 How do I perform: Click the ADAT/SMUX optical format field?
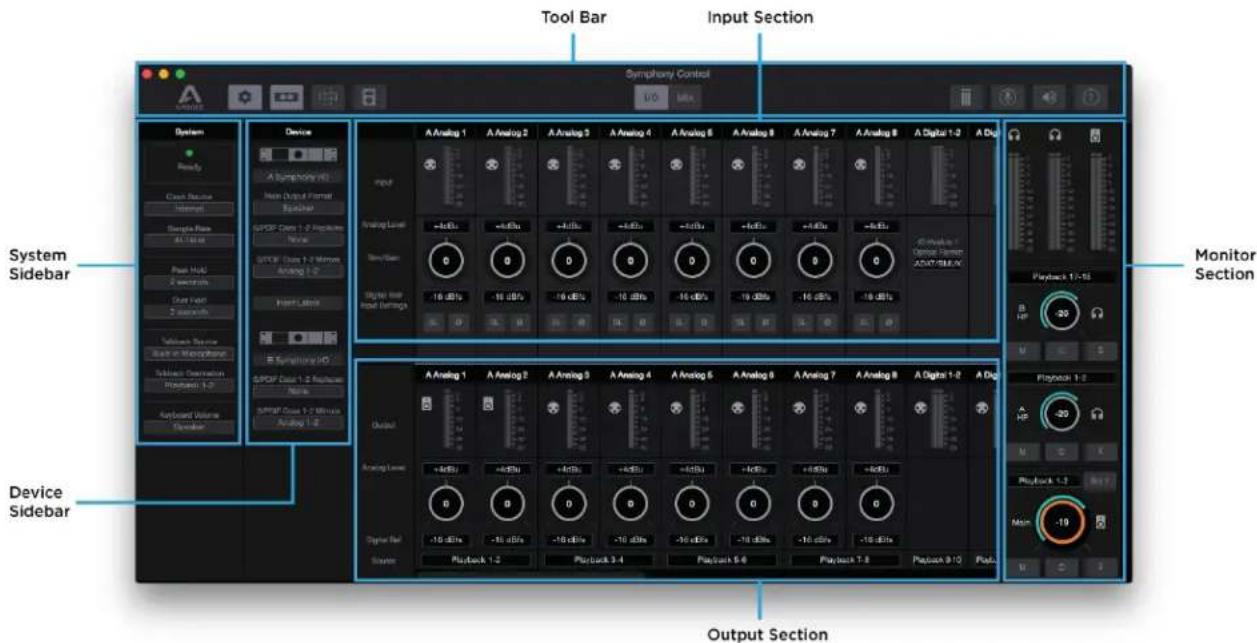point(938,262)
